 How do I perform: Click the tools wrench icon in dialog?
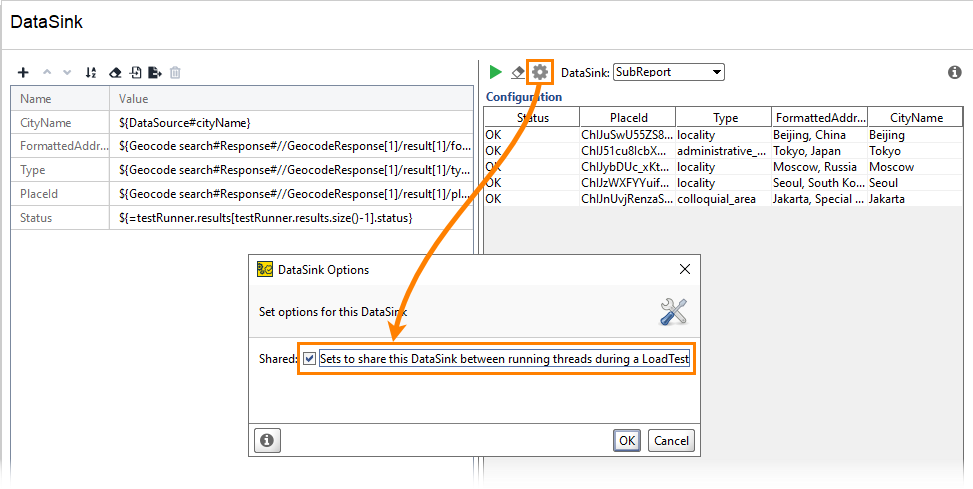pos(673,311)
